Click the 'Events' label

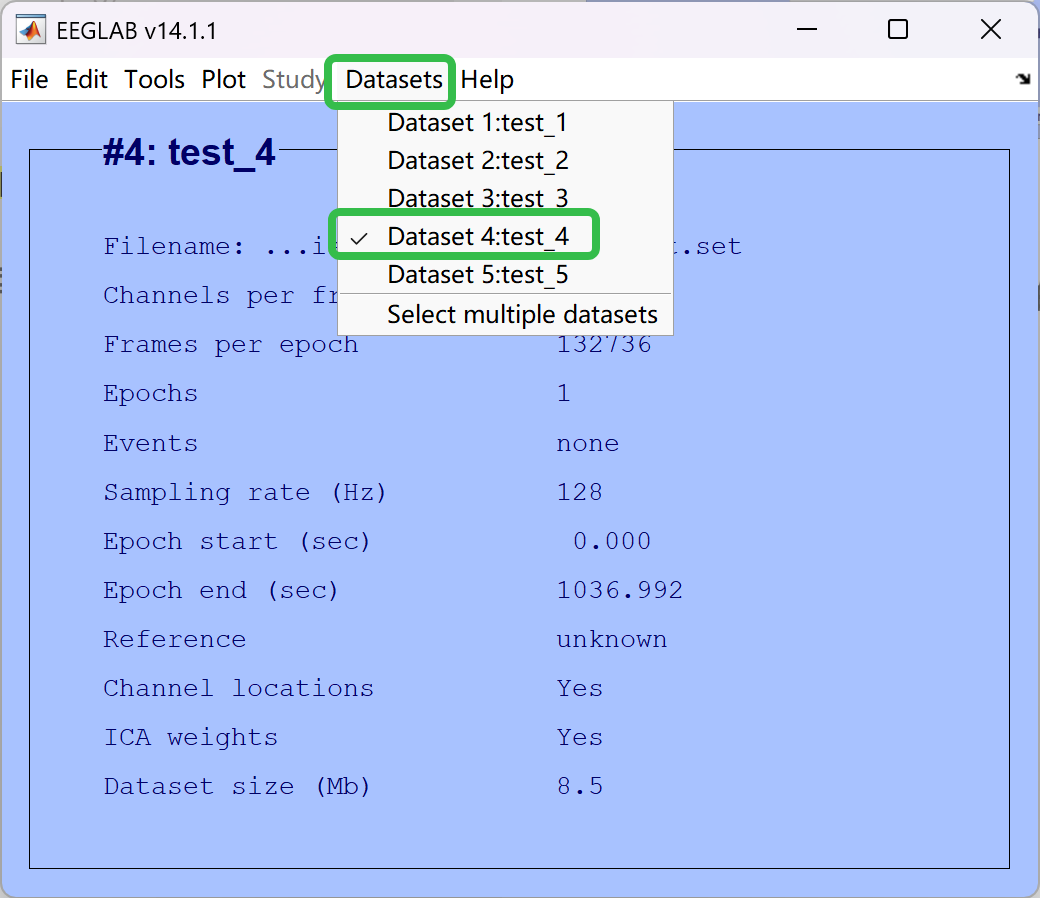(151, 443)
